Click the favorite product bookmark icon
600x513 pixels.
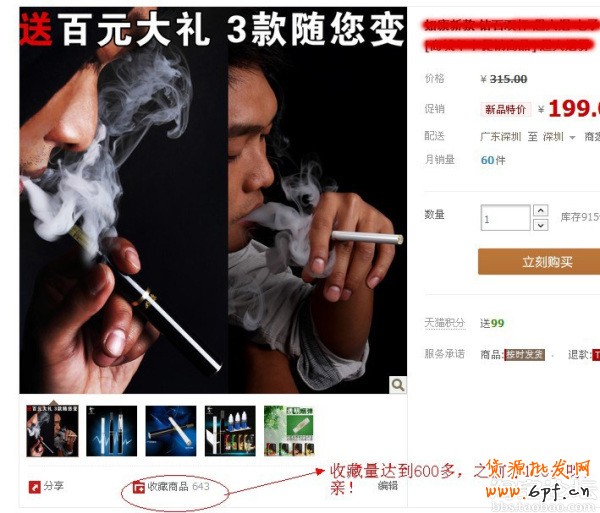[x=138, y=487]
